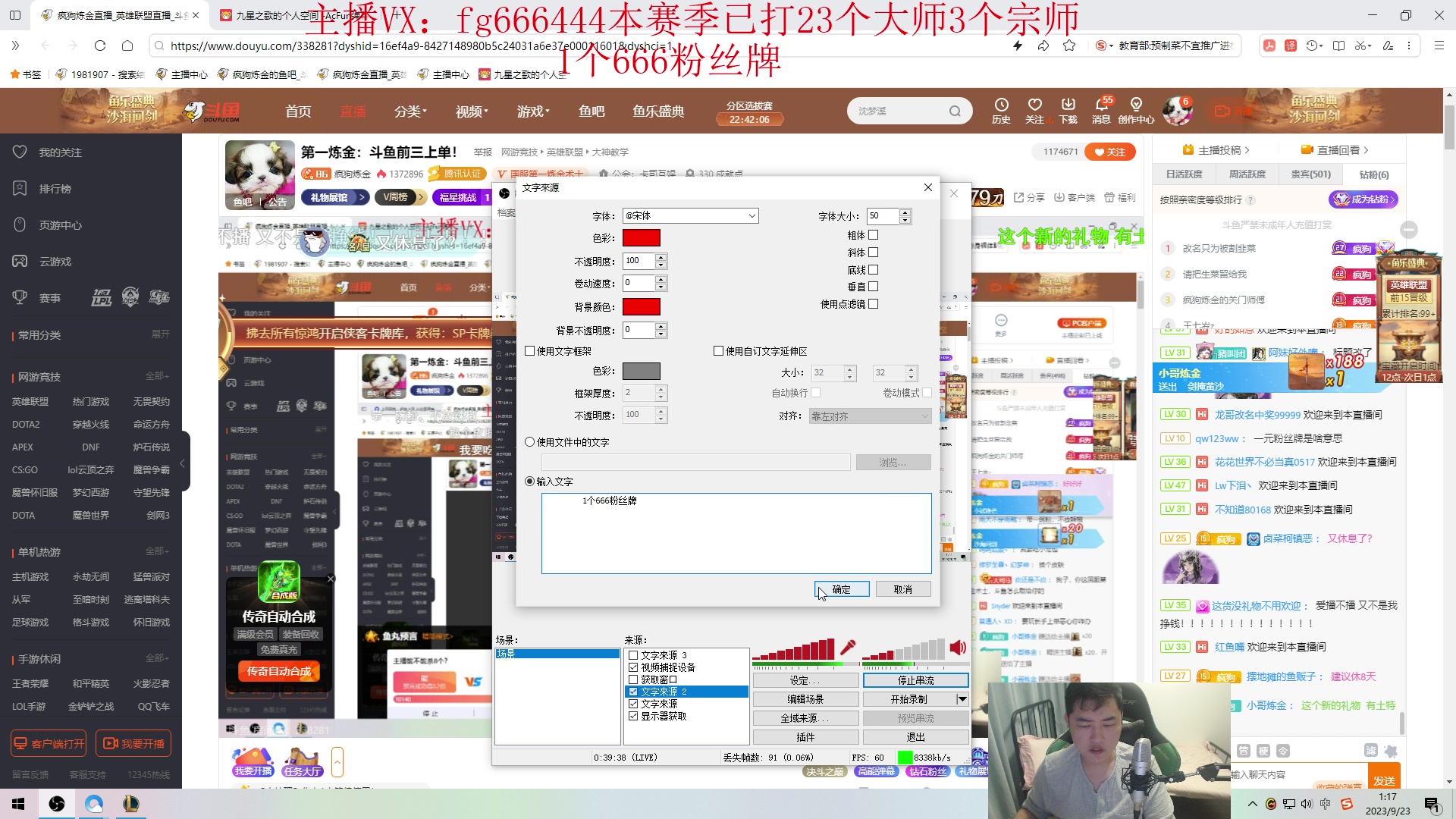This screenshot has height=819, width=1456.
Task: Open the history clock icon in Douyu header
Action: [1001, 105]
